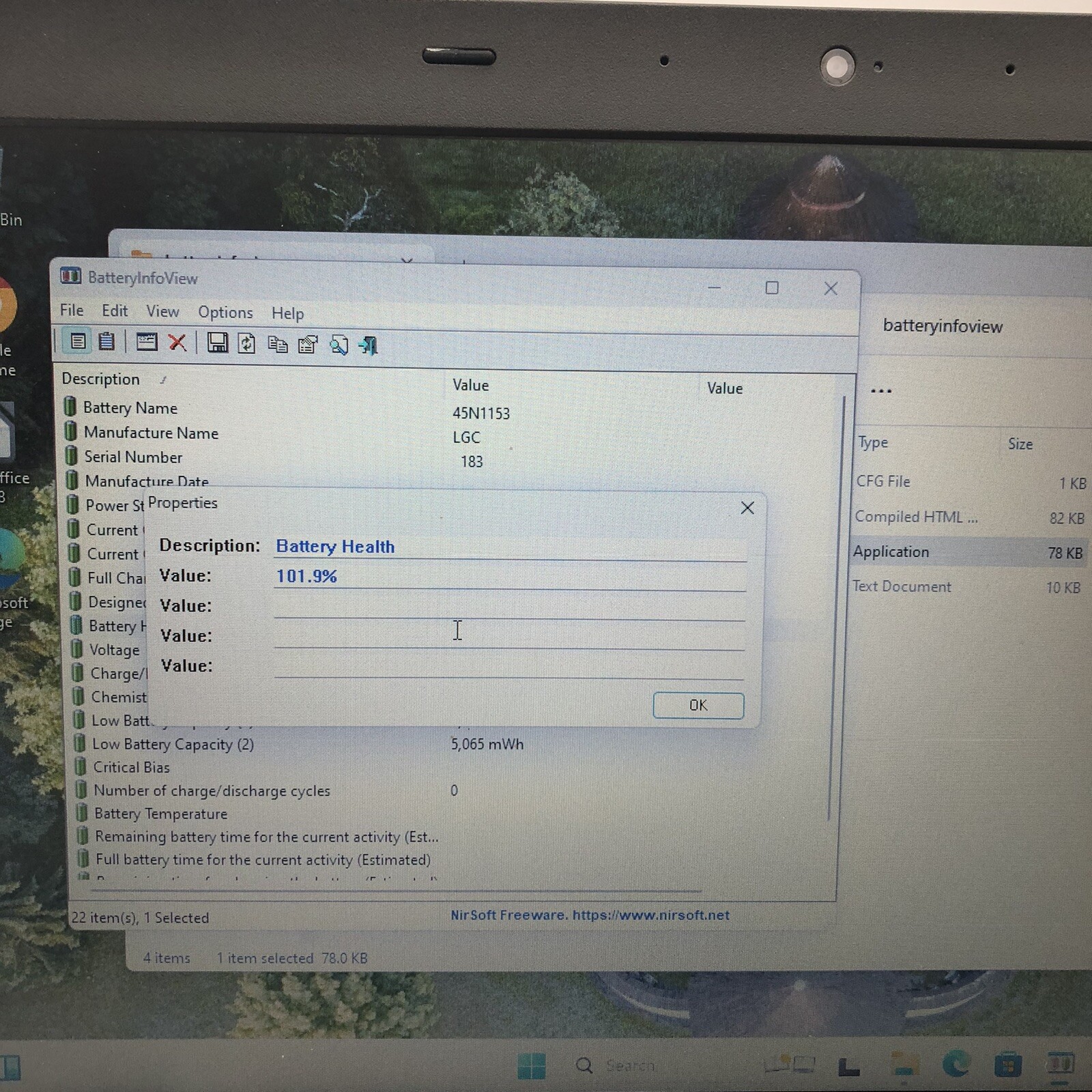The height and width of the screenshot is (1092, 1092).
Task: Click the 101.9% value field
Action: (510, 576)
